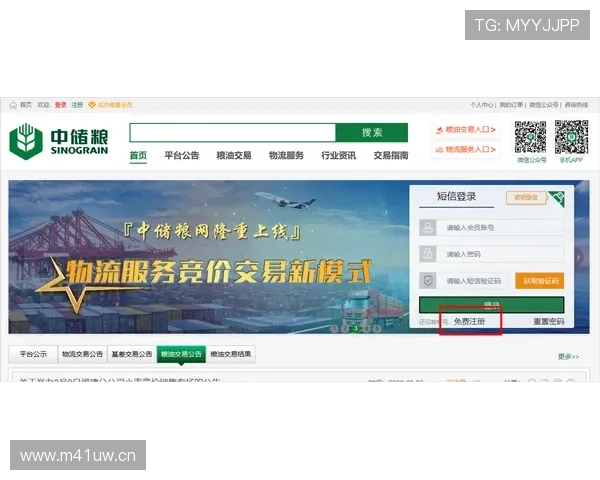Viewport: 600px width, 480px height.
Task: Open the 交易指南 navigation item
Action: (x=391, y=155)
